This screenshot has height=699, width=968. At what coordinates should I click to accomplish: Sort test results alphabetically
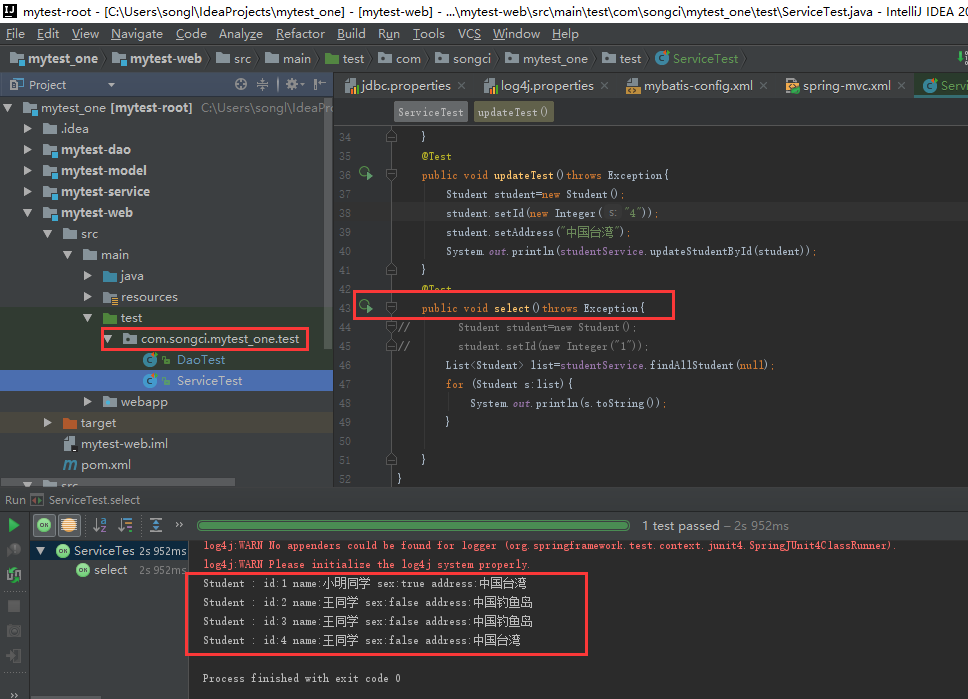tap(100, 525)
